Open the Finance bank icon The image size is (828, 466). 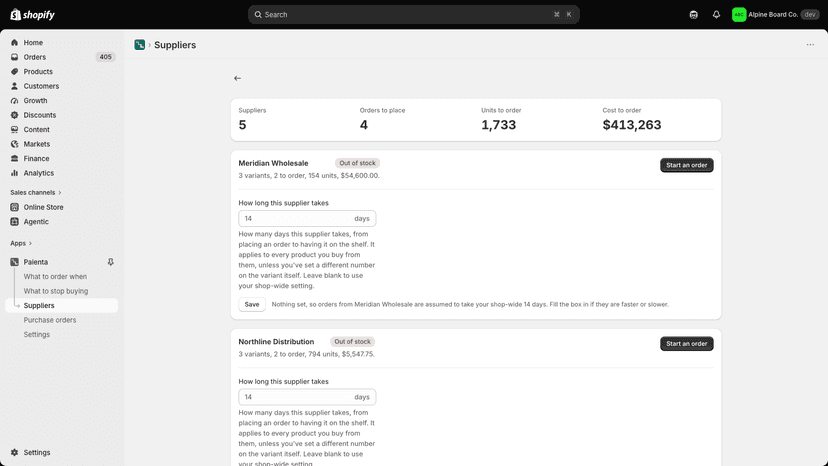pyautogui.click(x=14, y=159)
